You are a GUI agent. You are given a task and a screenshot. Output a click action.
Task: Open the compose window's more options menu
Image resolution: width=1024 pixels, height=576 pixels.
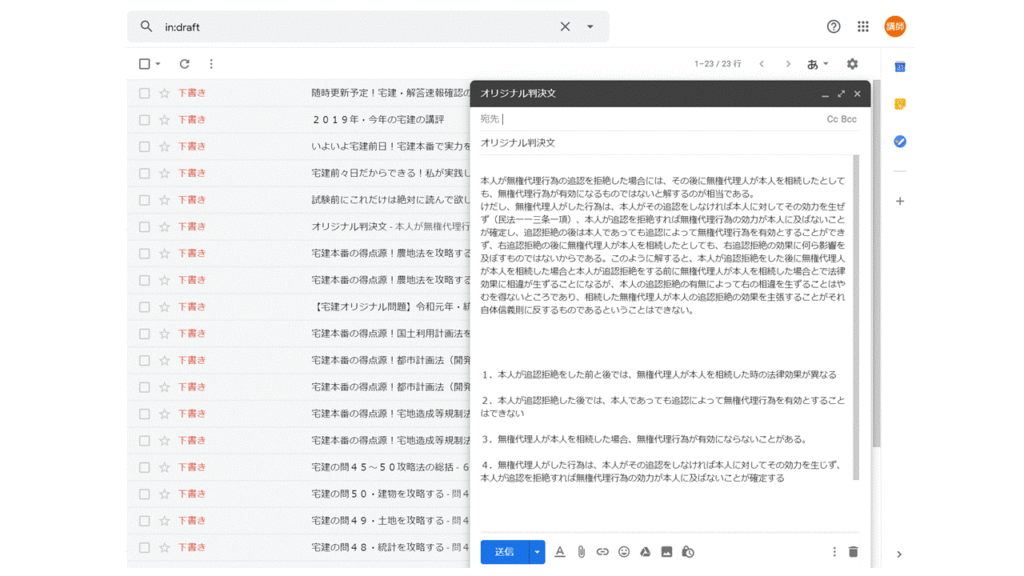834,552
